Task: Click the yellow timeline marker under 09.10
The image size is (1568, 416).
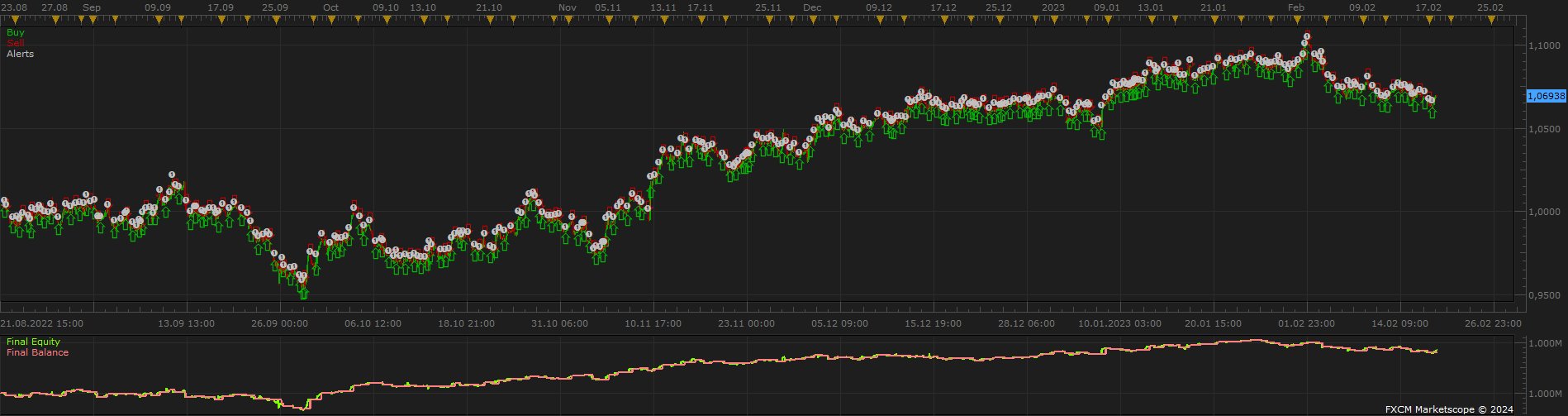Action: pos(386,19)
